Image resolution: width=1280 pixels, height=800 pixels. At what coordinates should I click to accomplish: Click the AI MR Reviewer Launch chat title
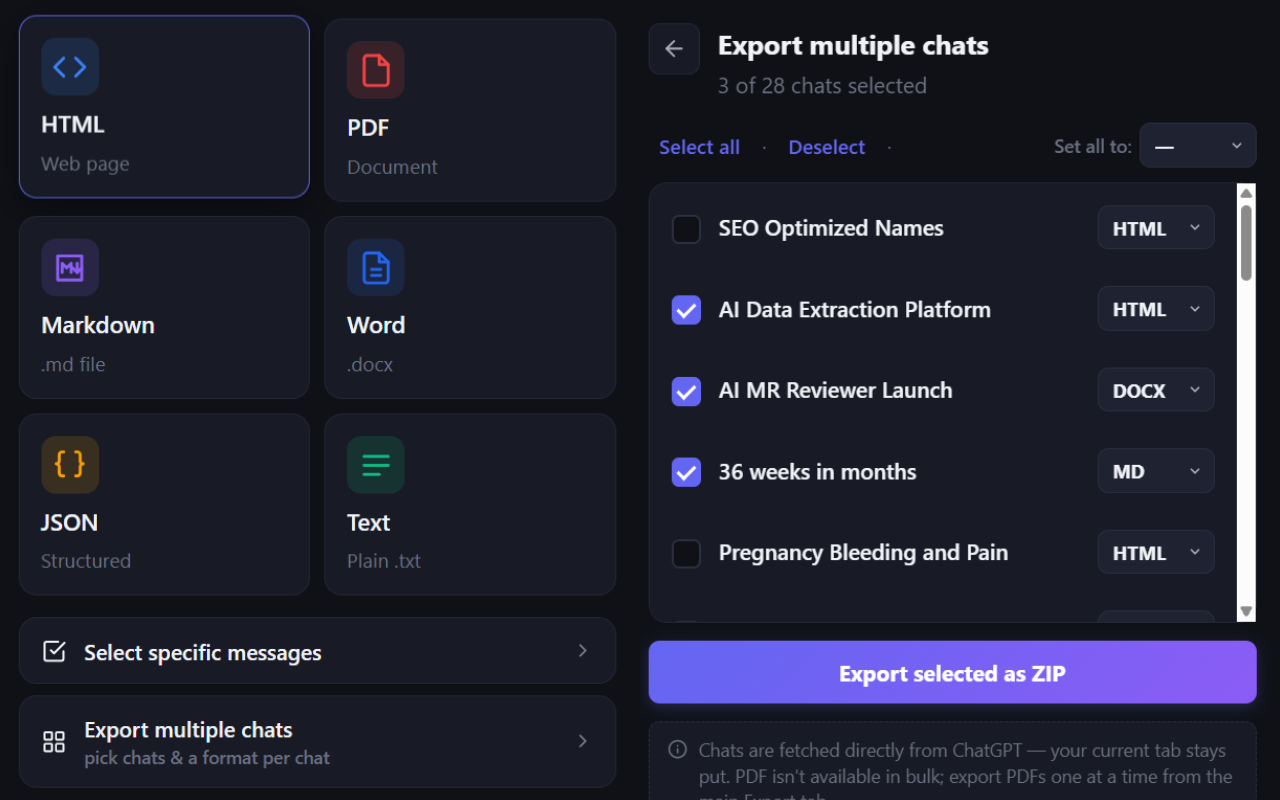point(835,391)
